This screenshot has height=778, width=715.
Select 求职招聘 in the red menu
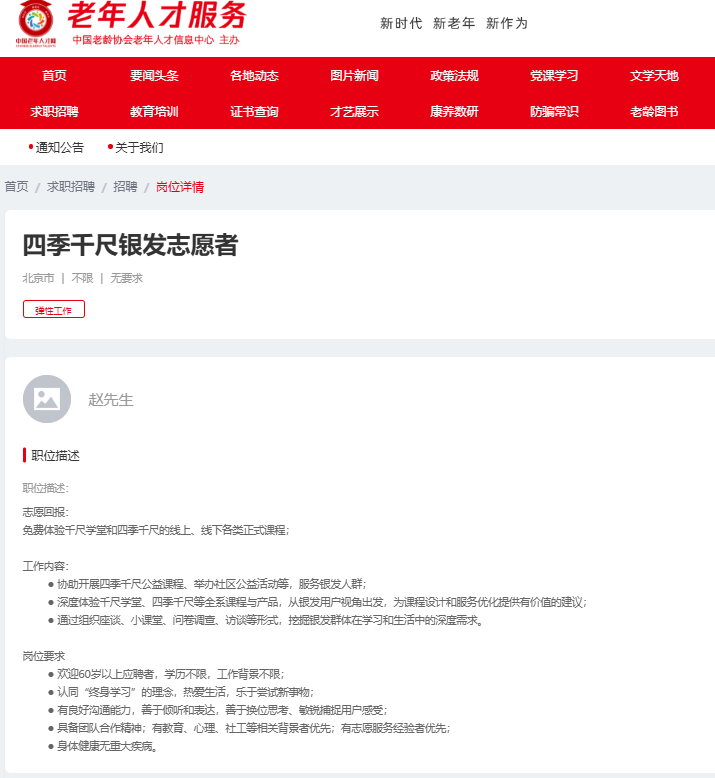(54, 112)
